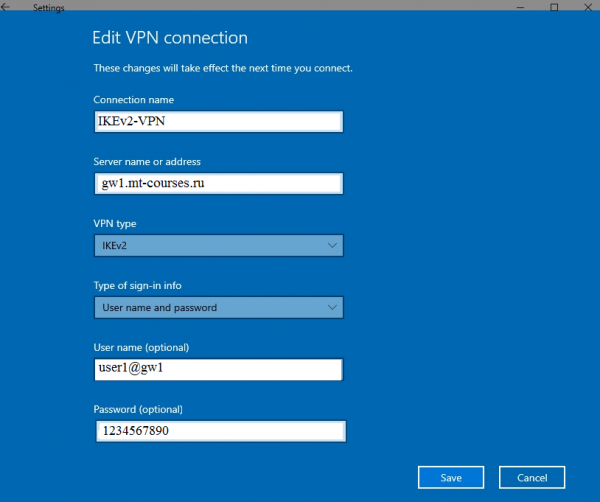Click the VPN type label
The image size is (600, 502).
115,223
